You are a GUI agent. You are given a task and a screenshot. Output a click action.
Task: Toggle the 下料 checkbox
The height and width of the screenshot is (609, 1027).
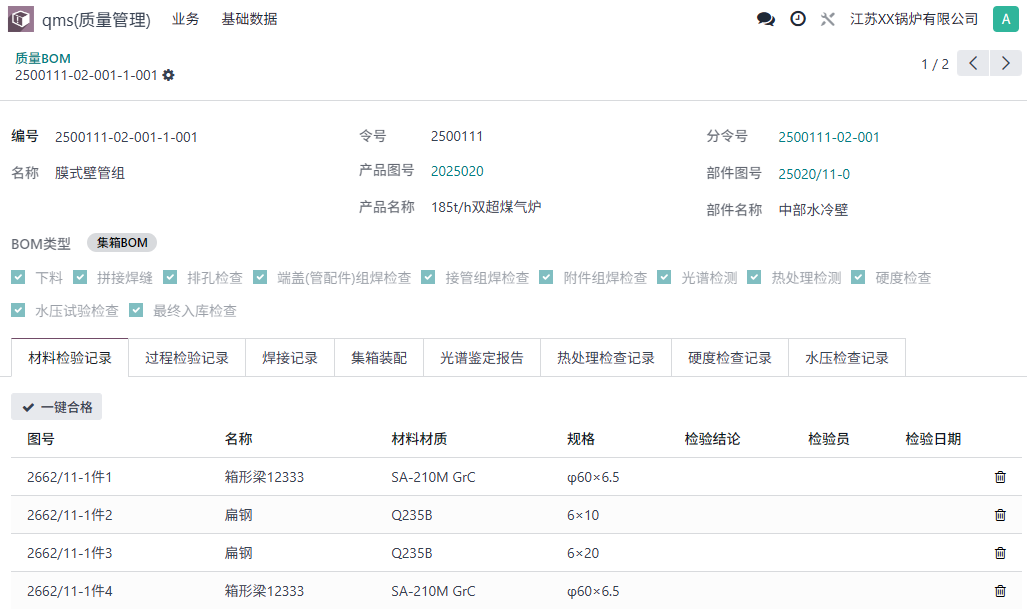[x=18, y=277]
